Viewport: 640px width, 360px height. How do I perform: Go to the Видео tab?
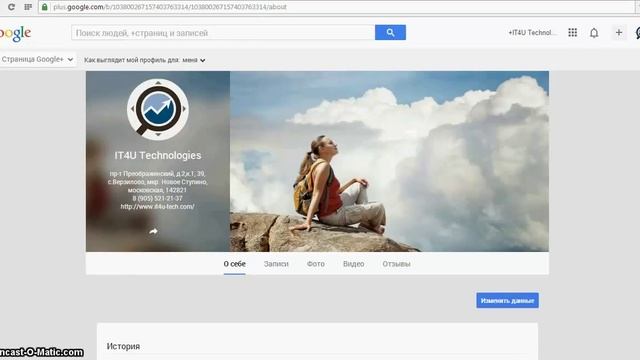click(353, 264)
